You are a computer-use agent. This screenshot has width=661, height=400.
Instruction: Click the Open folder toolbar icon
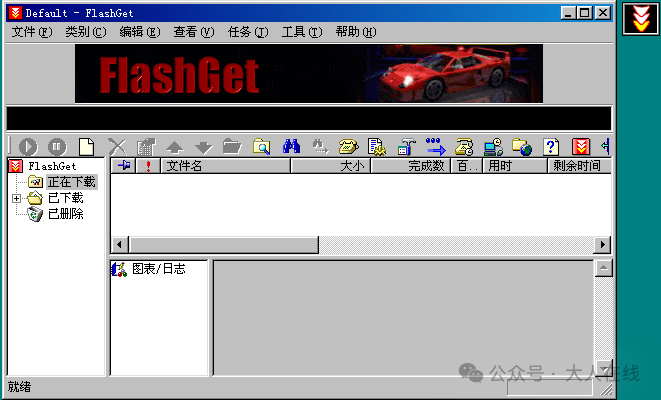(232, 146)
